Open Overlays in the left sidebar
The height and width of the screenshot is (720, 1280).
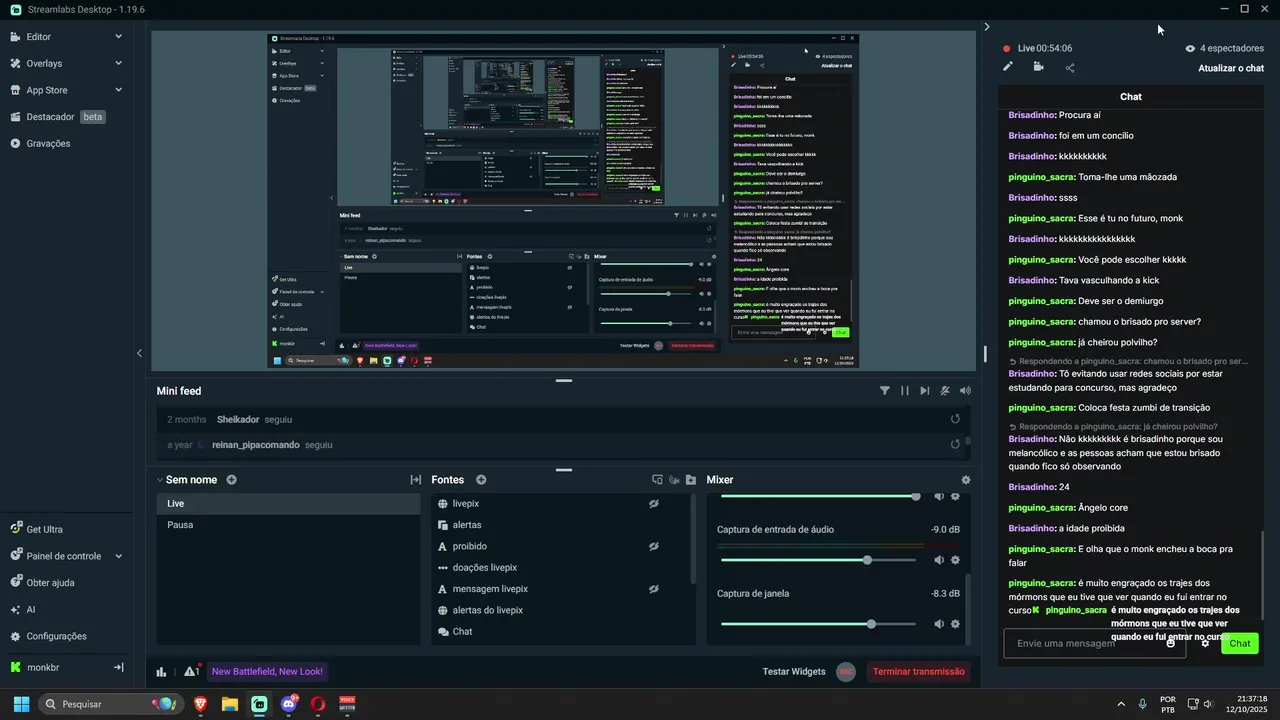coord(44,63)
